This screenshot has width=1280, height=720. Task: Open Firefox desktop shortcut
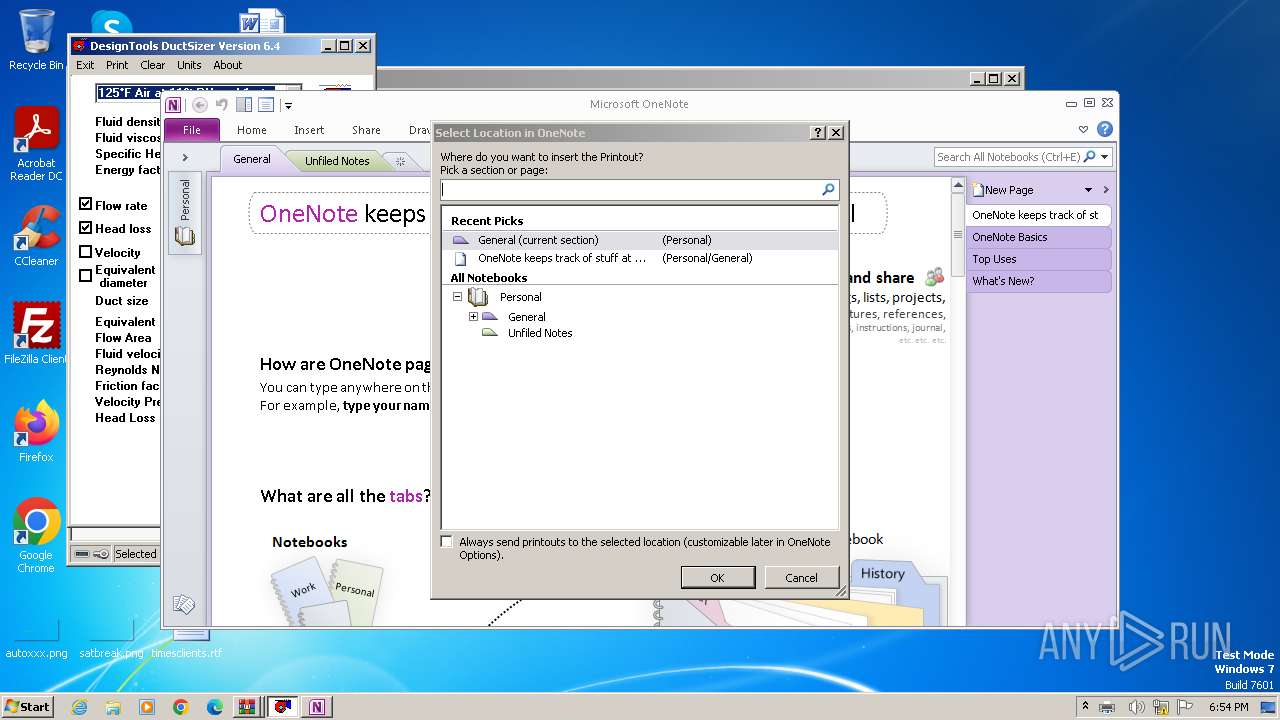tap(37, 432)
